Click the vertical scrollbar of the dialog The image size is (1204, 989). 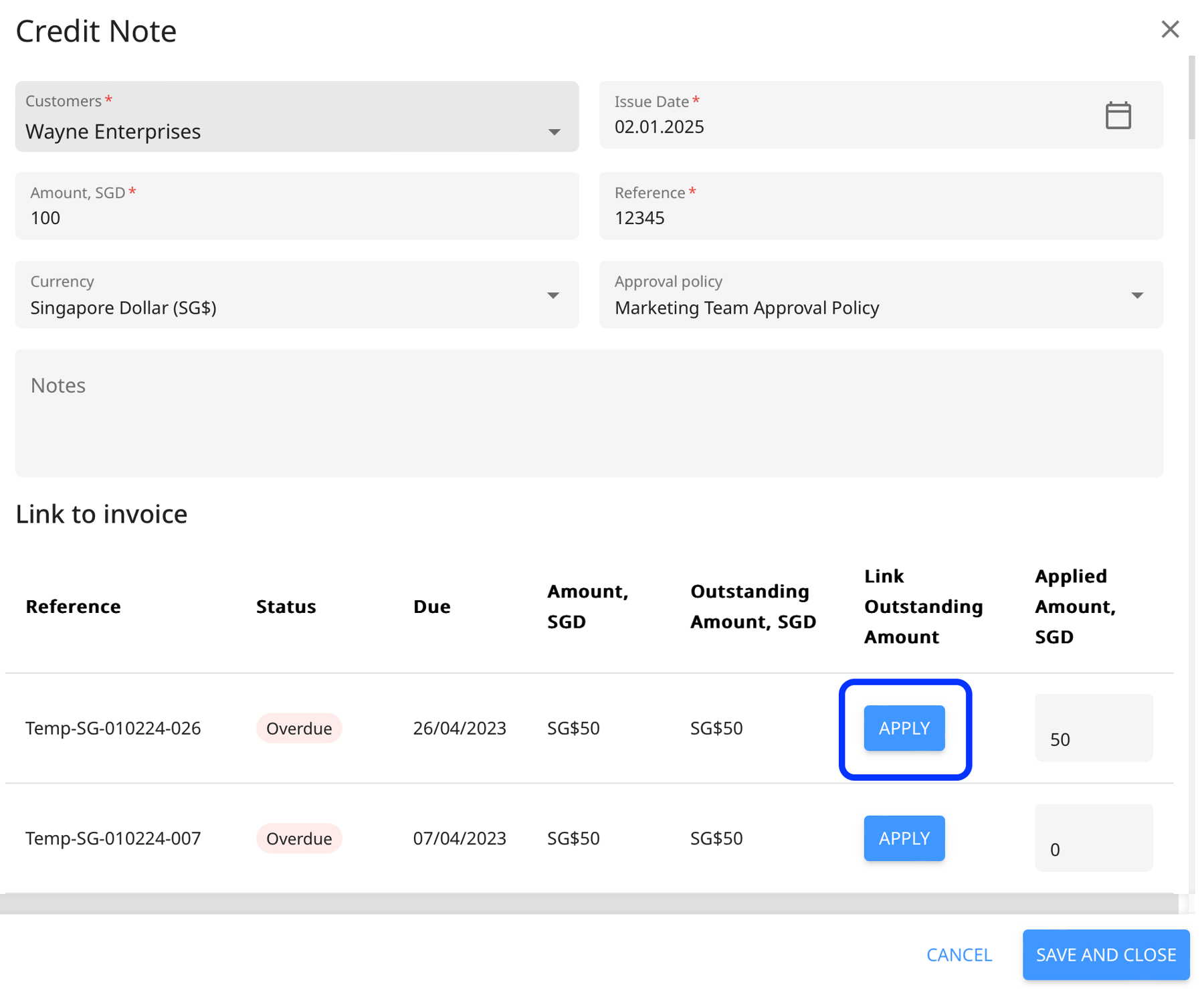pyautogui.click(x=1191, y=98)
